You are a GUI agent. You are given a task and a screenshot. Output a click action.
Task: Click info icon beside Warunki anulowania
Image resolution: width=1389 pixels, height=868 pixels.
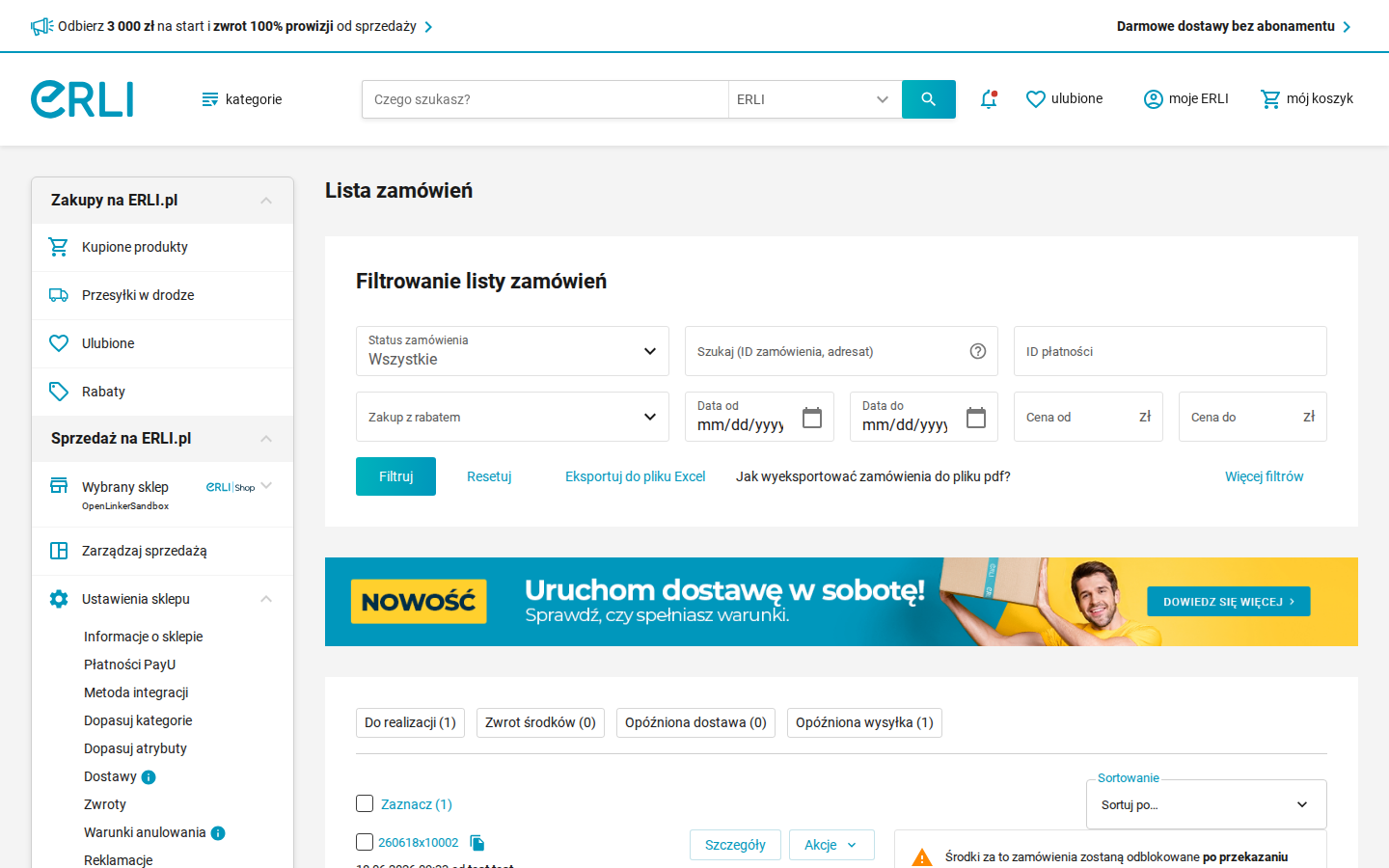218,833
